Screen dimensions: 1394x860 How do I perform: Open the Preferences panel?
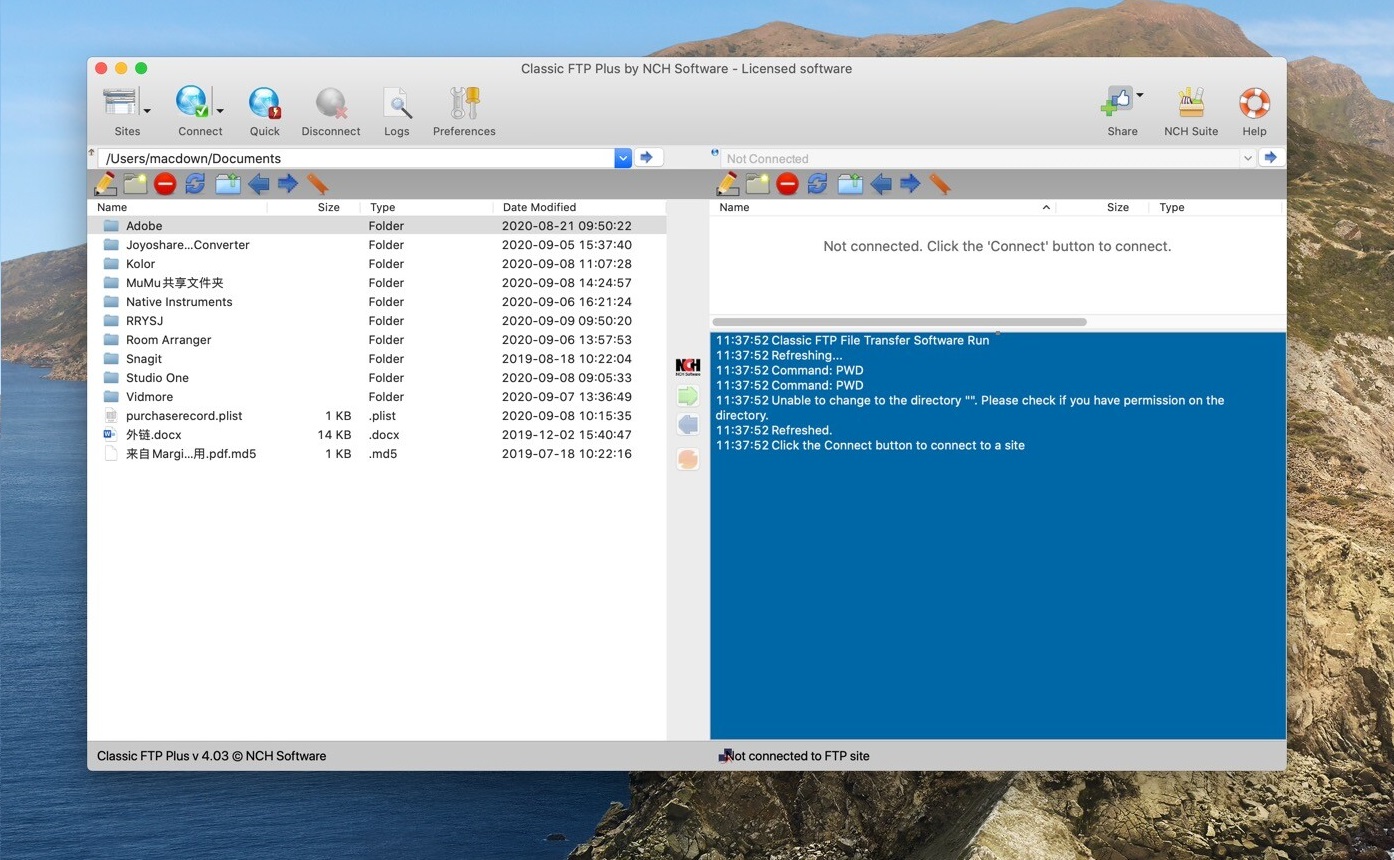click(x=463, y=104)
